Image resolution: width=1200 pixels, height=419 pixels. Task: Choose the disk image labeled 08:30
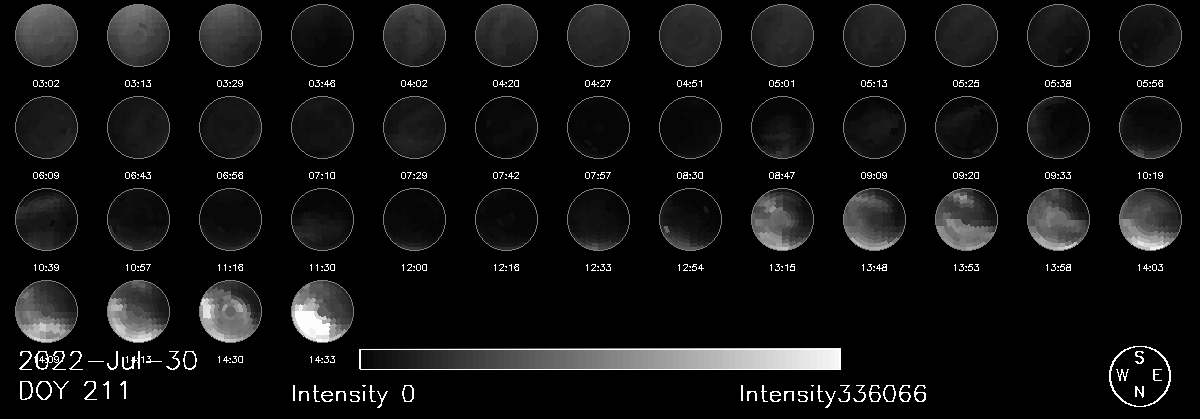690,126
